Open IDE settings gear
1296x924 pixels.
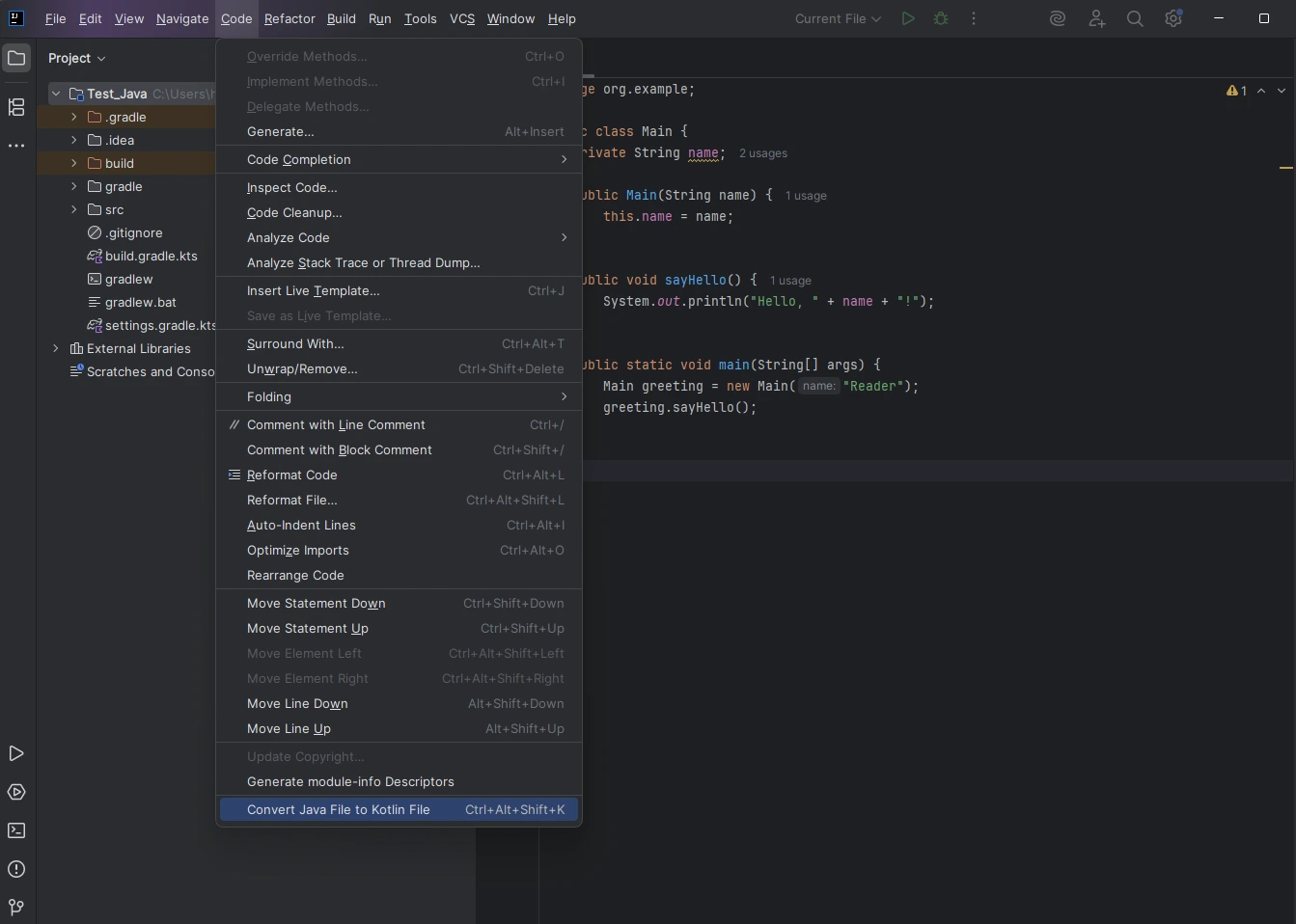tap(1173, 18)
